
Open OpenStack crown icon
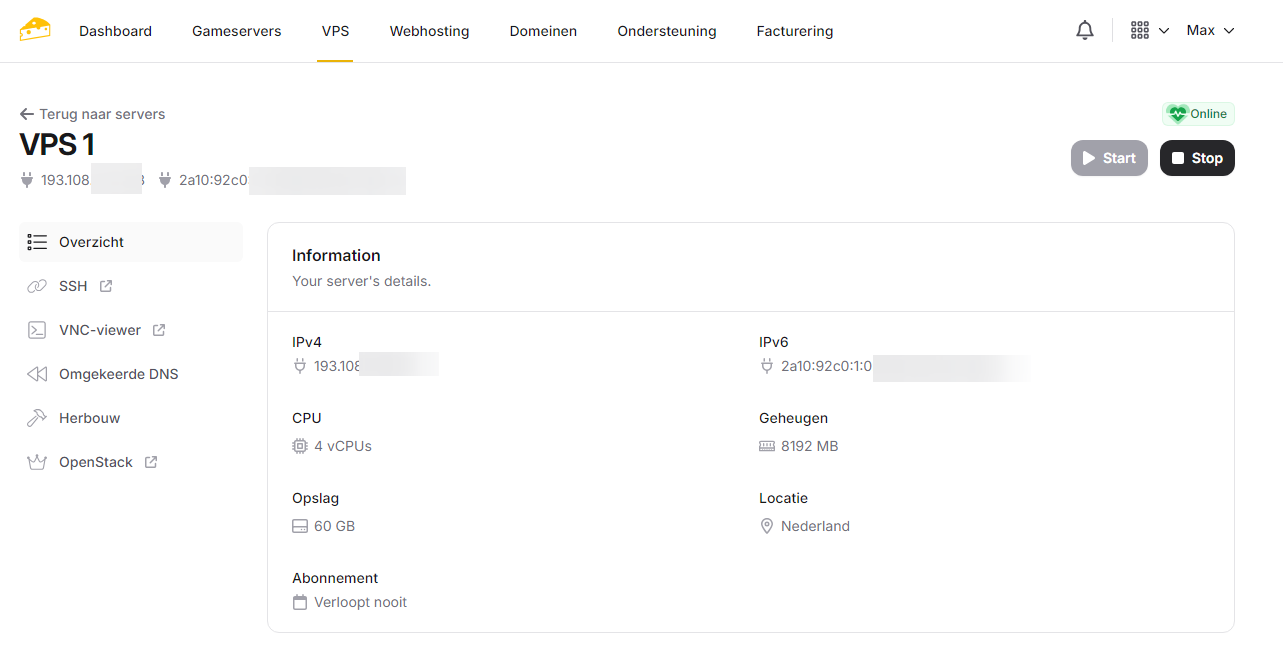click(37, 462)
